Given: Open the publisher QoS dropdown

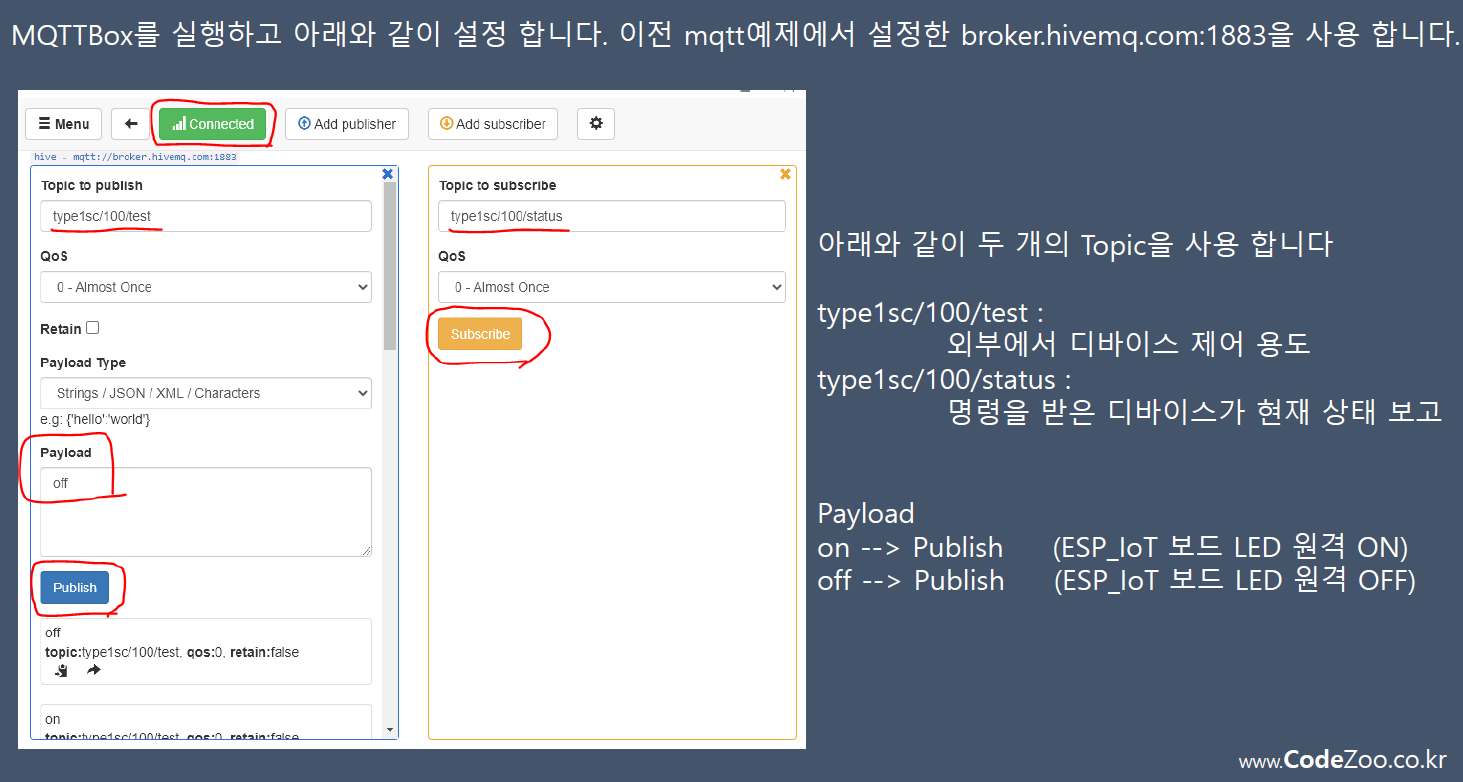Looking at the screenshot, I should pyautogui.click(x=206, y=287).
